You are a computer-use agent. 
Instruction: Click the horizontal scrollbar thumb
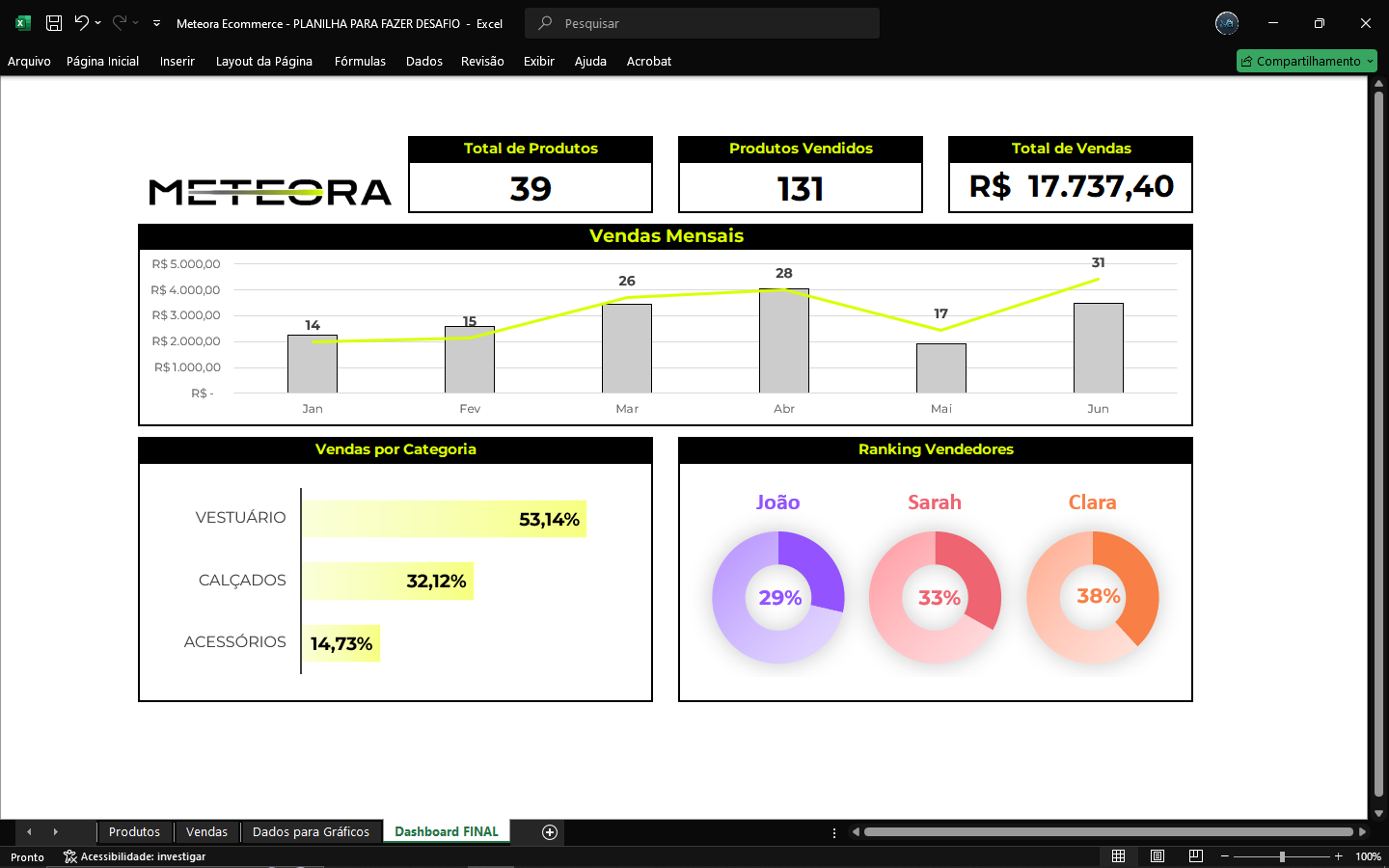pyautogui.click(x=1108, y=831)
